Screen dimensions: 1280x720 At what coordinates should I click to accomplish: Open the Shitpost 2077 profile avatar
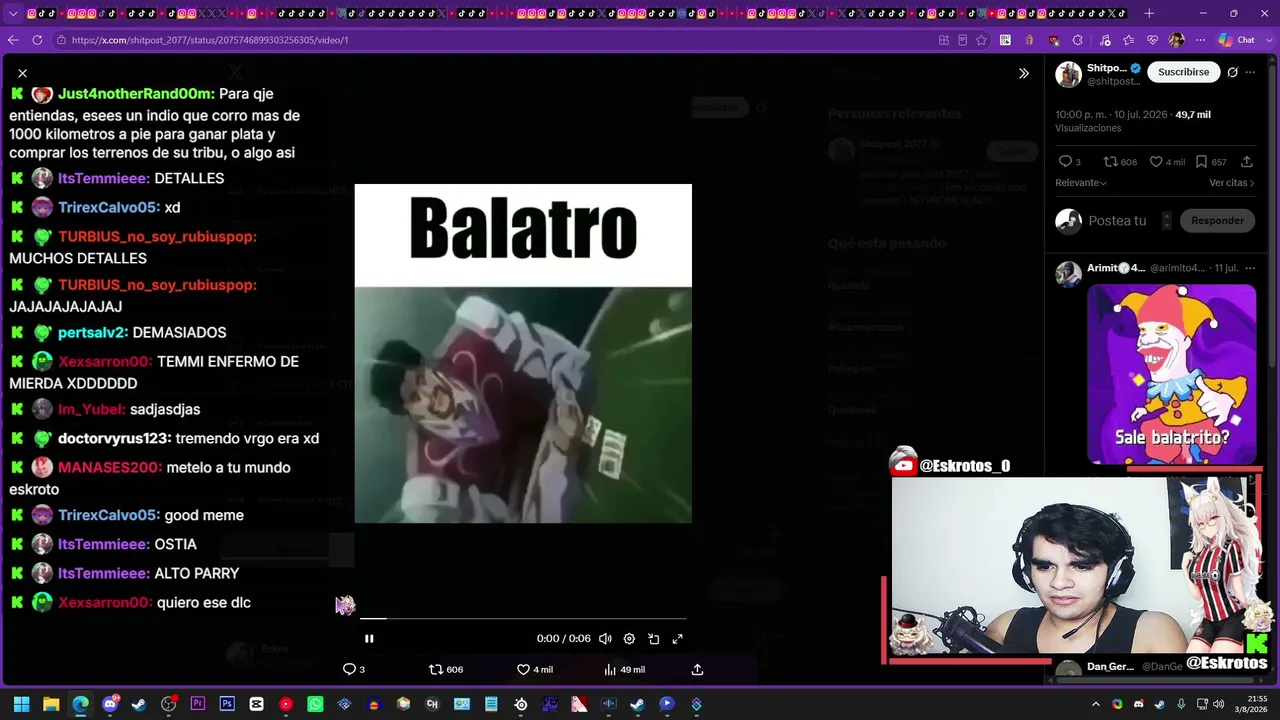[1069, 74]
